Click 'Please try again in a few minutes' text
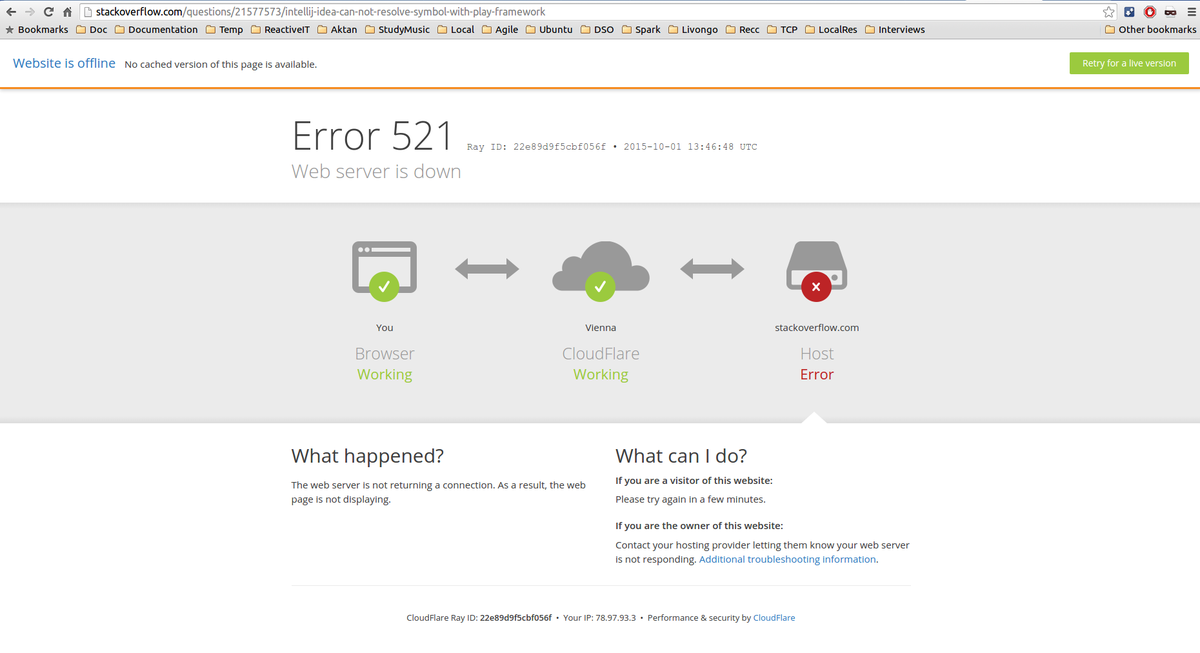 pyautogui.click(x=690, y=499)
